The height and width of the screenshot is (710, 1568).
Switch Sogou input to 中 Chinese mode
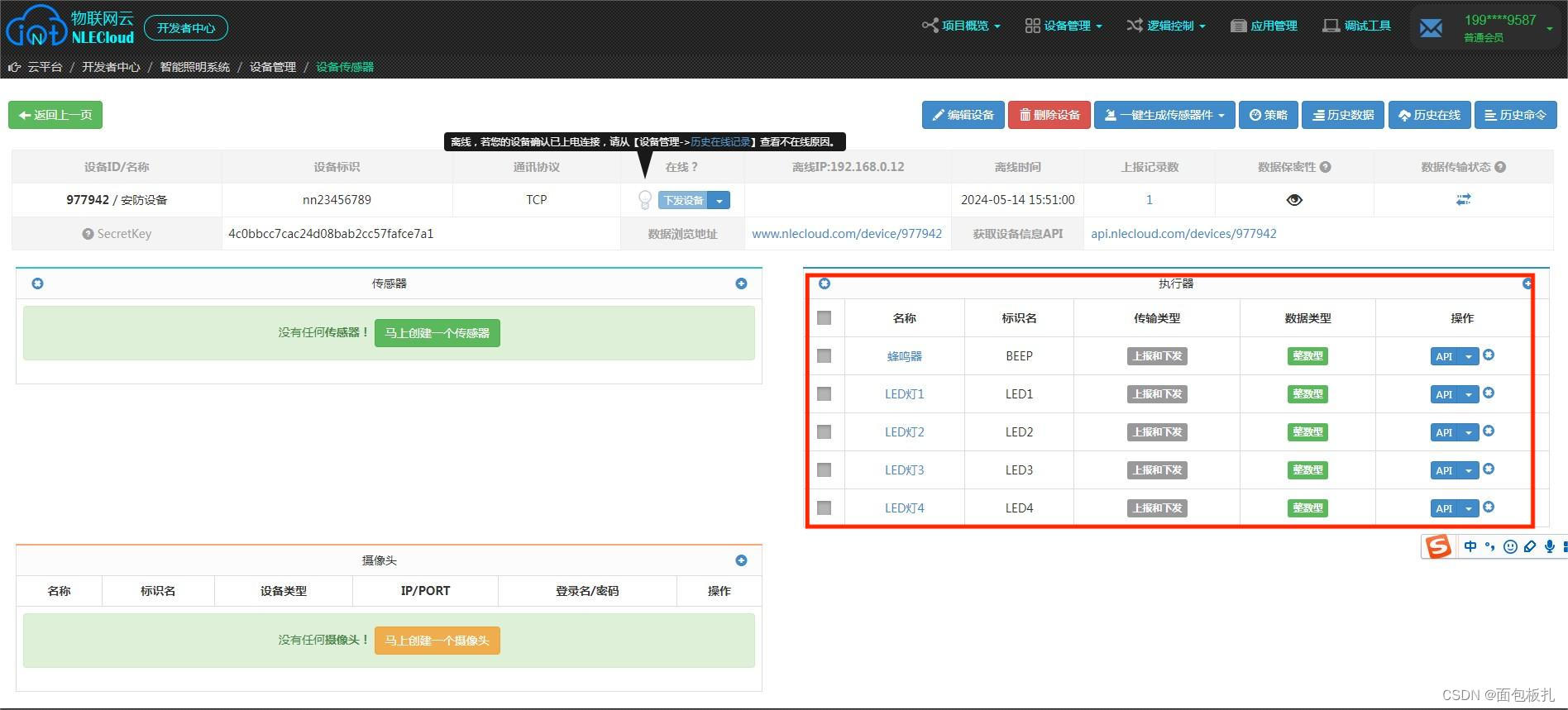[1470, 546]
